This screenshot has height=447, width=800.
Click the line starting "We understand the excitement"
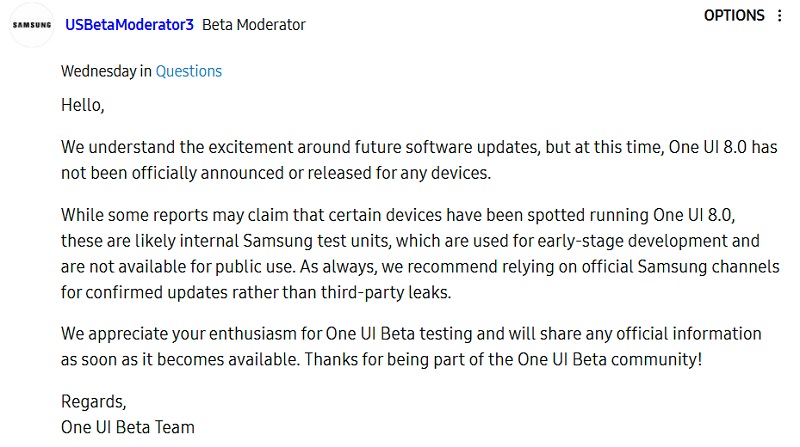300,146
